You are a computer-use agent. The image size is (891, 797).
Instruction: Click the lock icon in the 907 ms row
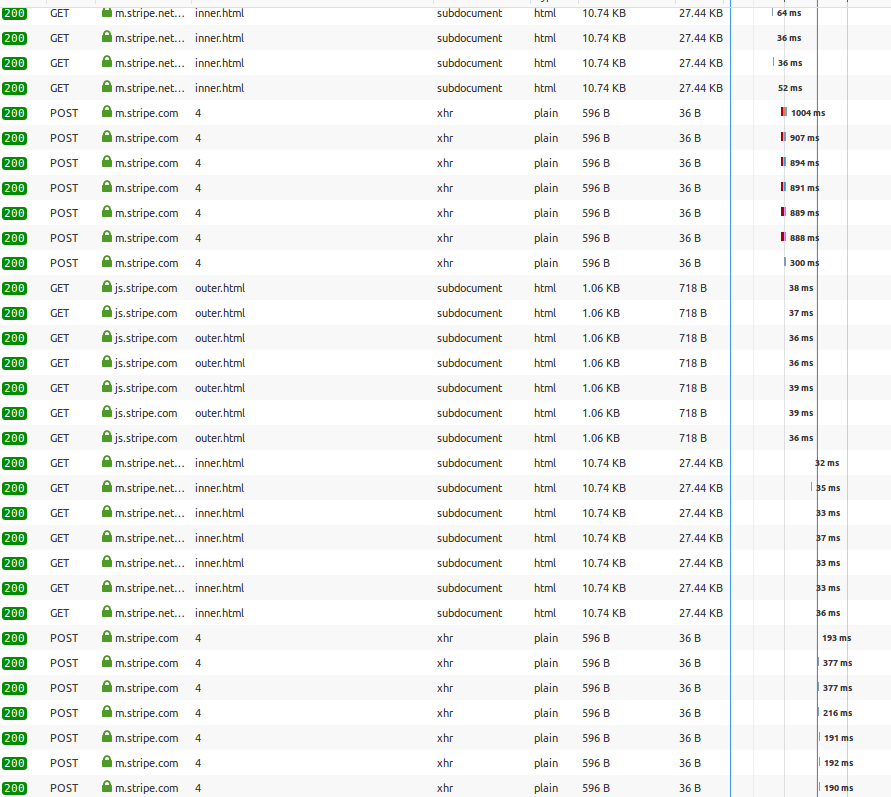(x=107, y=137)
